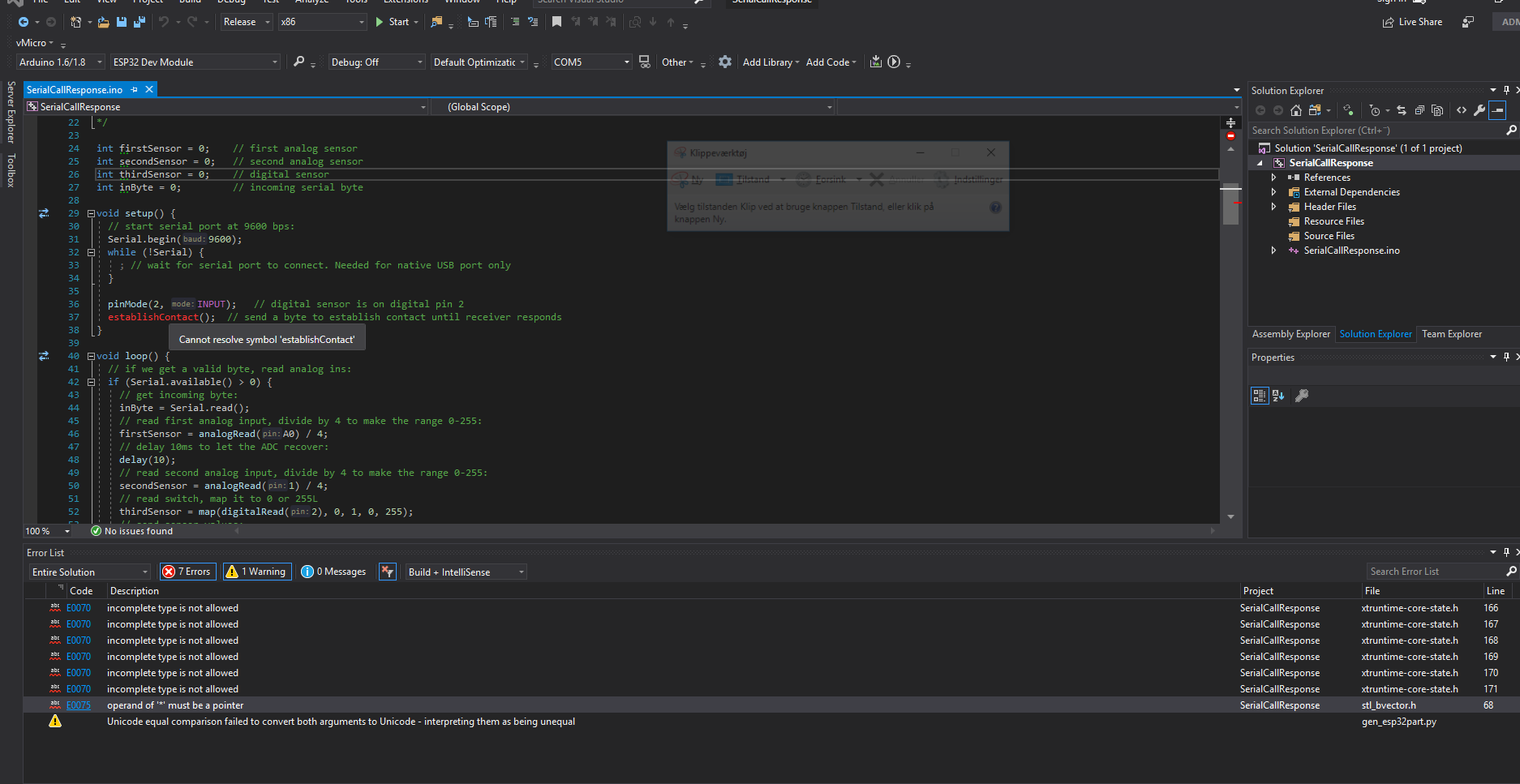The width and height of the screenshot is (1520, 784).
Task: Toggle Preview Selected Items in Solution Explorer
Action: (1497, 110)
